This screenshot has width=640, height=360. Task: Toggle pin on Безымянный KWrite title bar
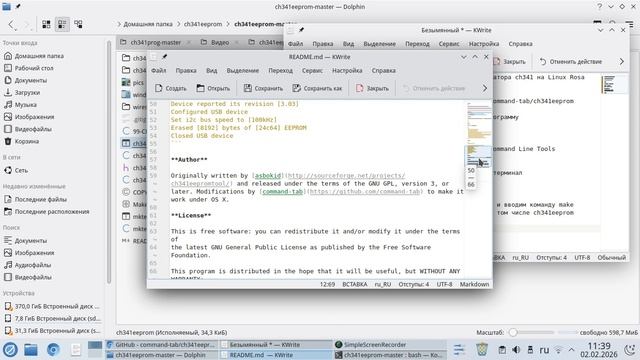point(301,30)
